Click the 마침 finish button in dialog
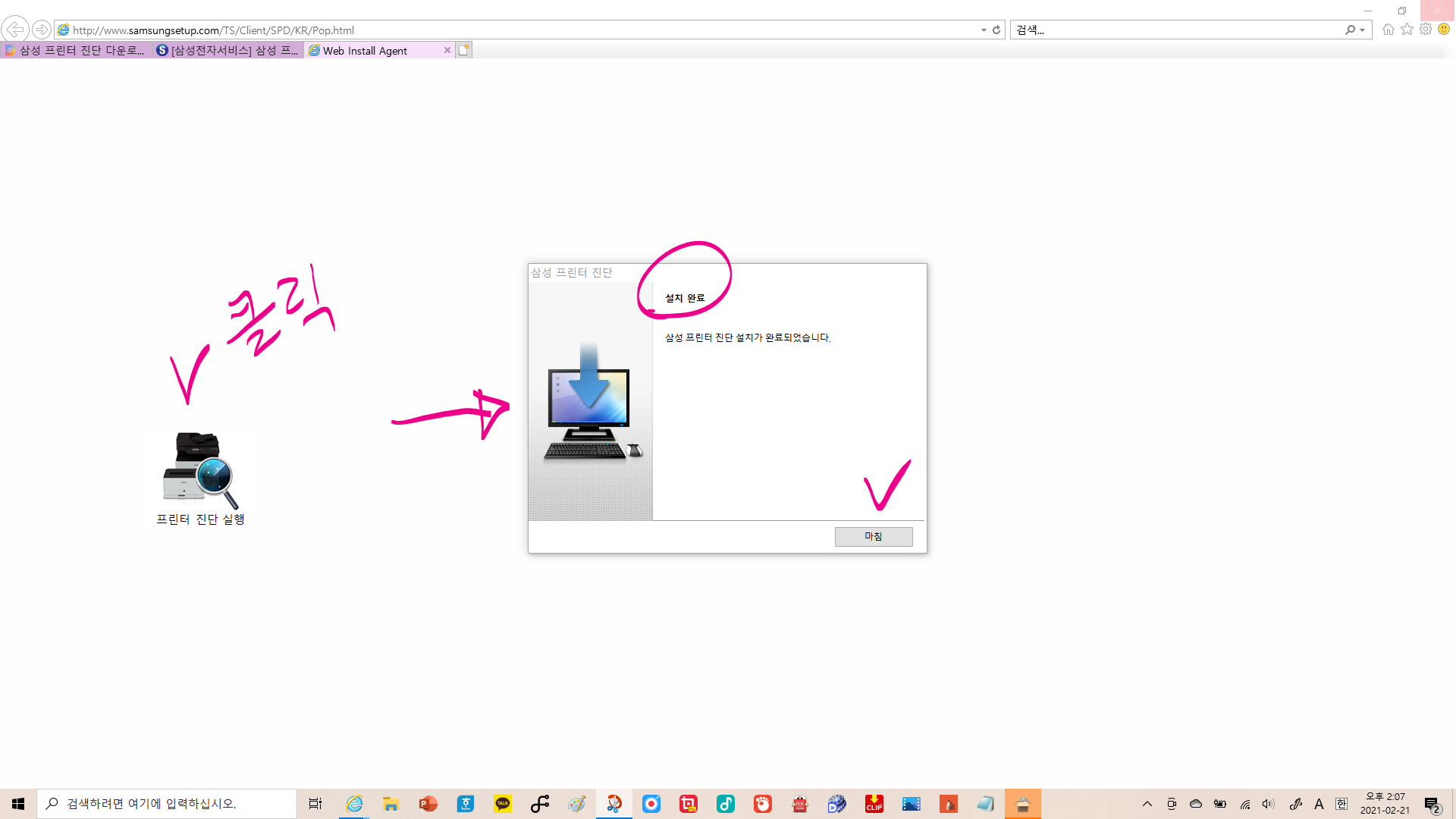Viewport: 1456px width, 819px height. tap(874, 536)
